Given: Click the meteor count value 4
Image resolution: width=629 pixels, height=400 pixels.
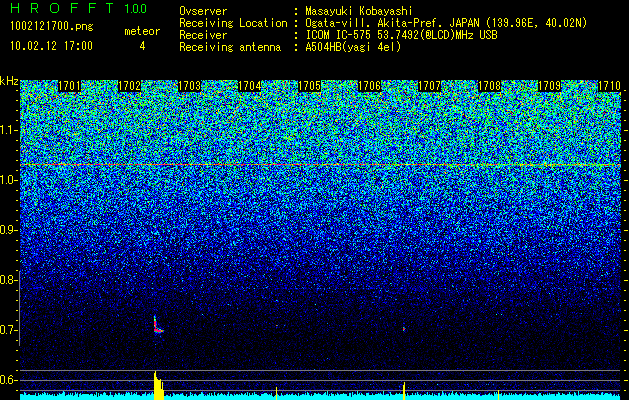Looking at the screenshot, I should tap(142, 46).
